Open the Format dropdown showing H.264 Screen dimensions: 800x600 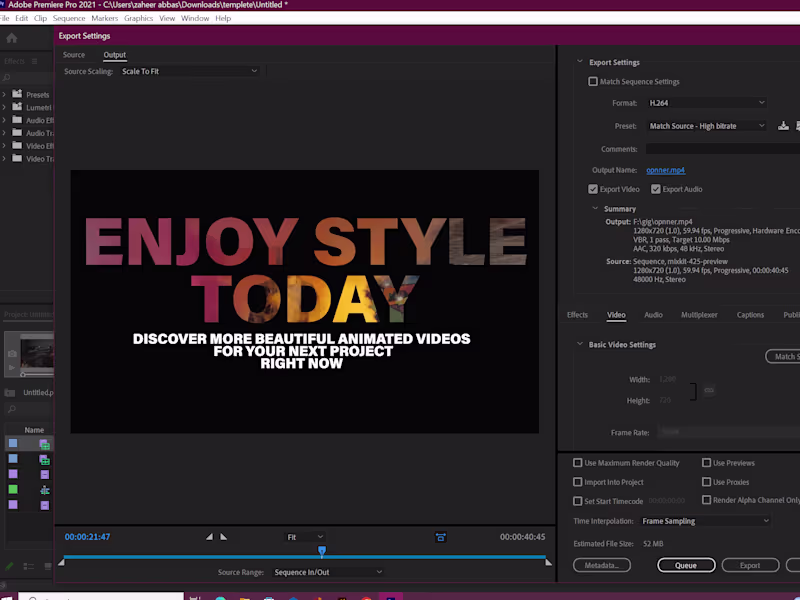coord(706,103)
